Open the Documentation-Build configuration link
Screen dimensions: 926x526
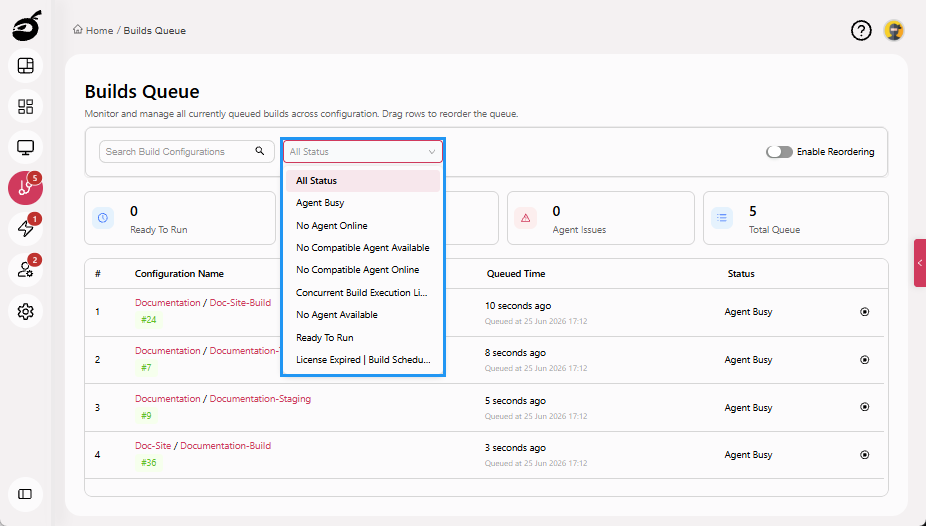226,446
